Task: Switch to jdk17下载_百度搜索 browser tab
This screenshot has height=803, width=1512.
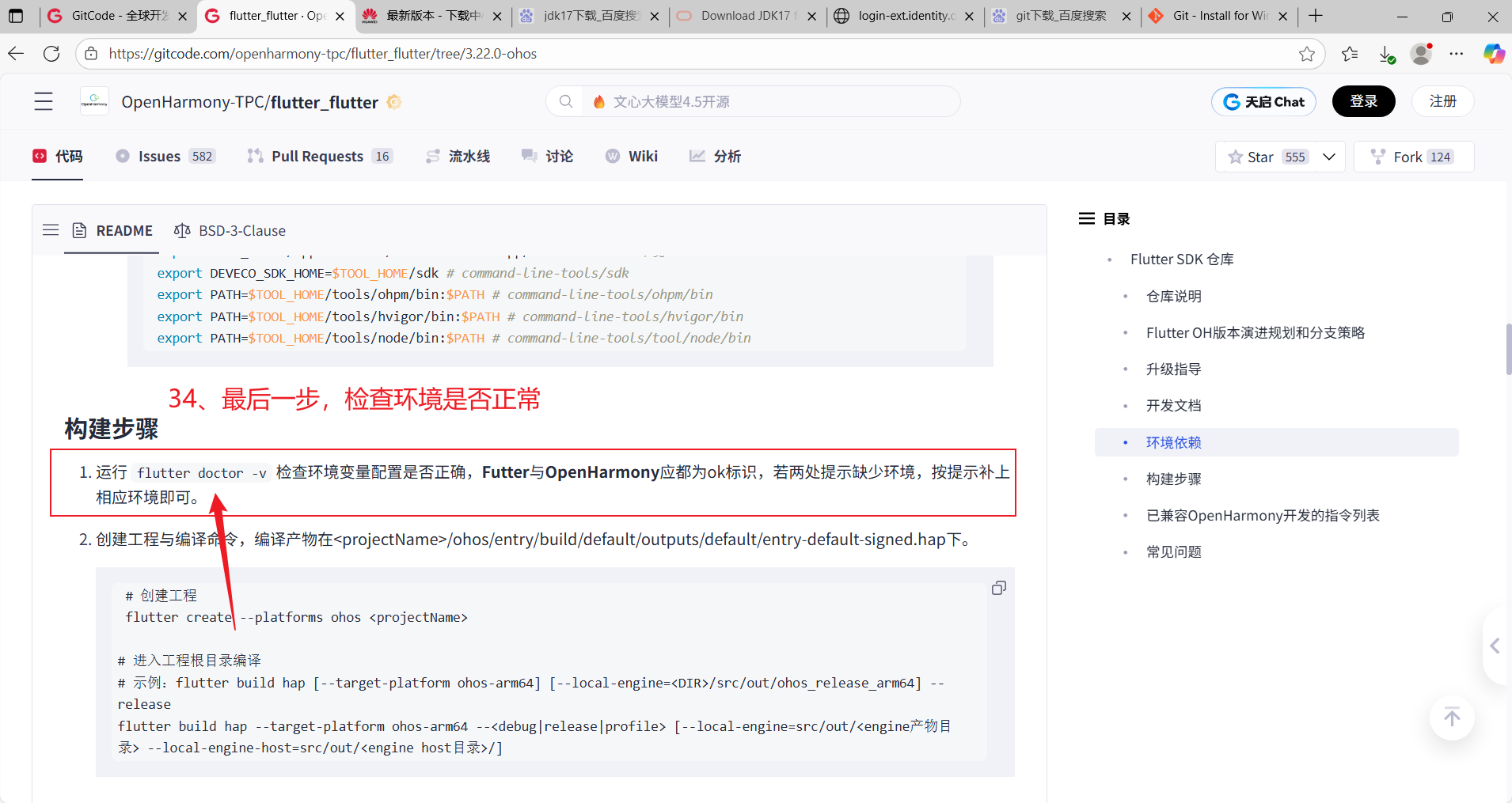Action: 590,16
